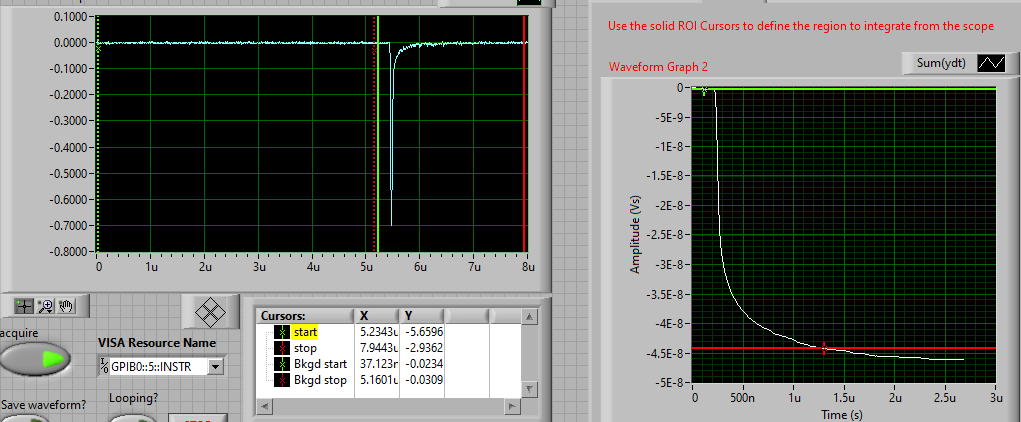This screenshot has width=1021, height=422.
Task: Click the Sum(ydt) plot name label
Action: coord(940,63)
